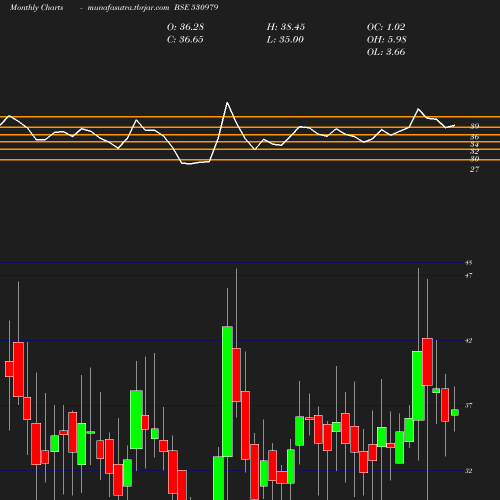
Task: Click the munafasutra.tbrjar.com site label
Action: pyautogui.click(x=128, y=7)
